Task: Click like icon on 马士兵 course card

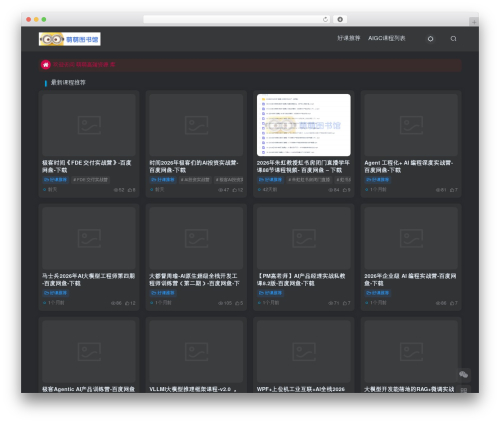Action: pyautogui.click(x=127, y=303)
